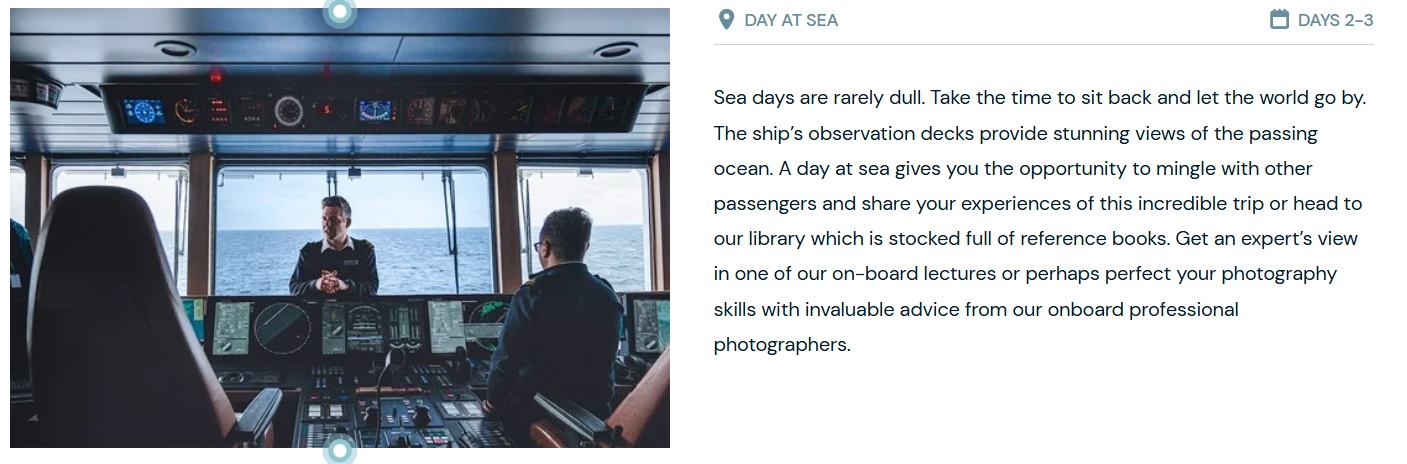Click the DAYS 2-3 label

pos(1335,20)
